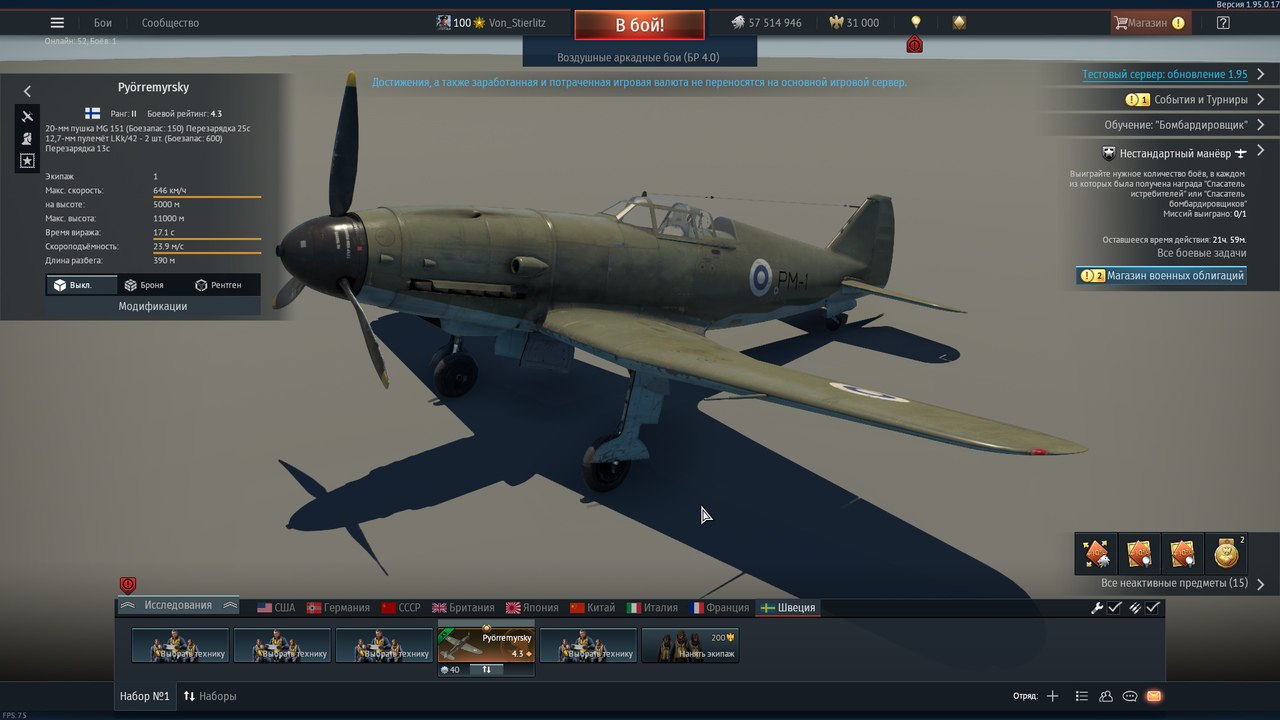This screenshot has width=1280, height=720.
Task: Open Модификации button
Action: tap(153, 306)
